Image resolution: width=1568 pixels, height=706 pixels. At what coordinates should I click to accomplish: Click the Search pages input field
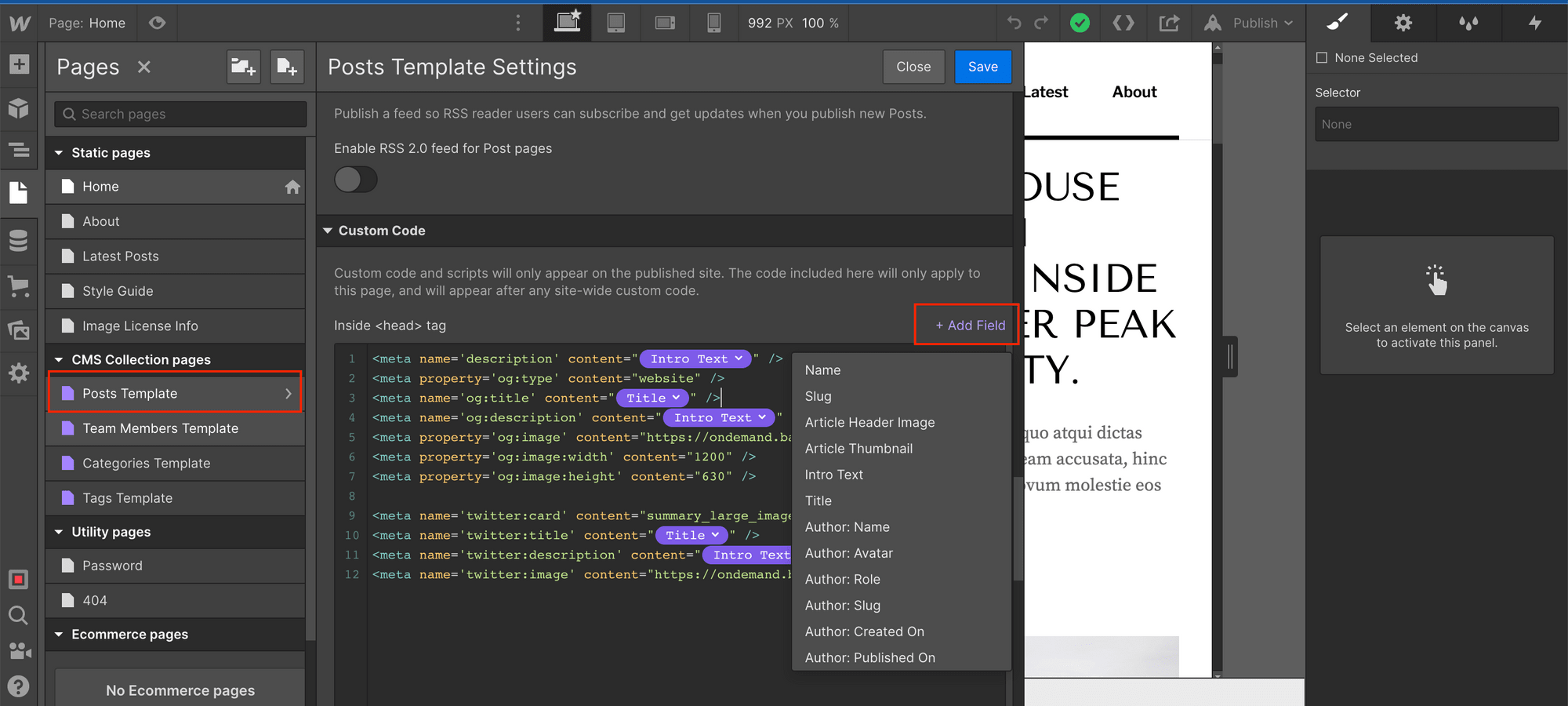(x=179, y=114)
